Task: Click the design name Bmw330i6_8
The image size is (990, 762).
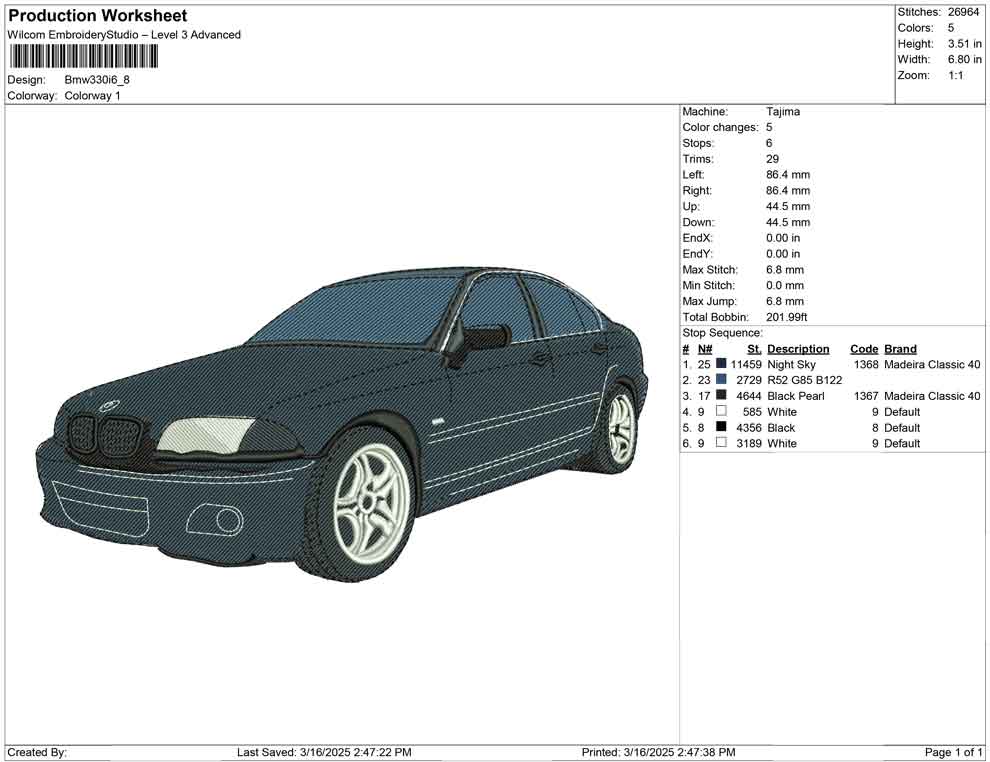Action: pyautogui.click(x=97, y=80)
